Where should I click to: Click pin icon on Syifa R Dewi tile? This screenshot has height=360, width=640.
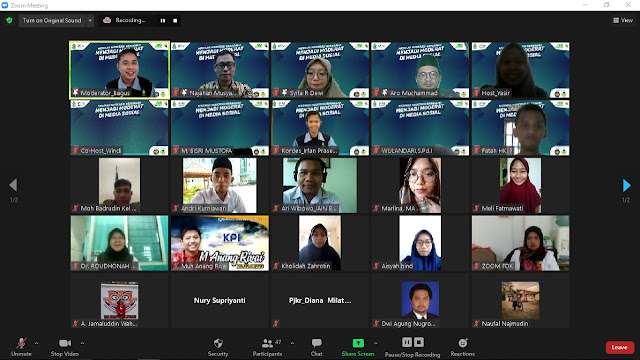[284, 93]
